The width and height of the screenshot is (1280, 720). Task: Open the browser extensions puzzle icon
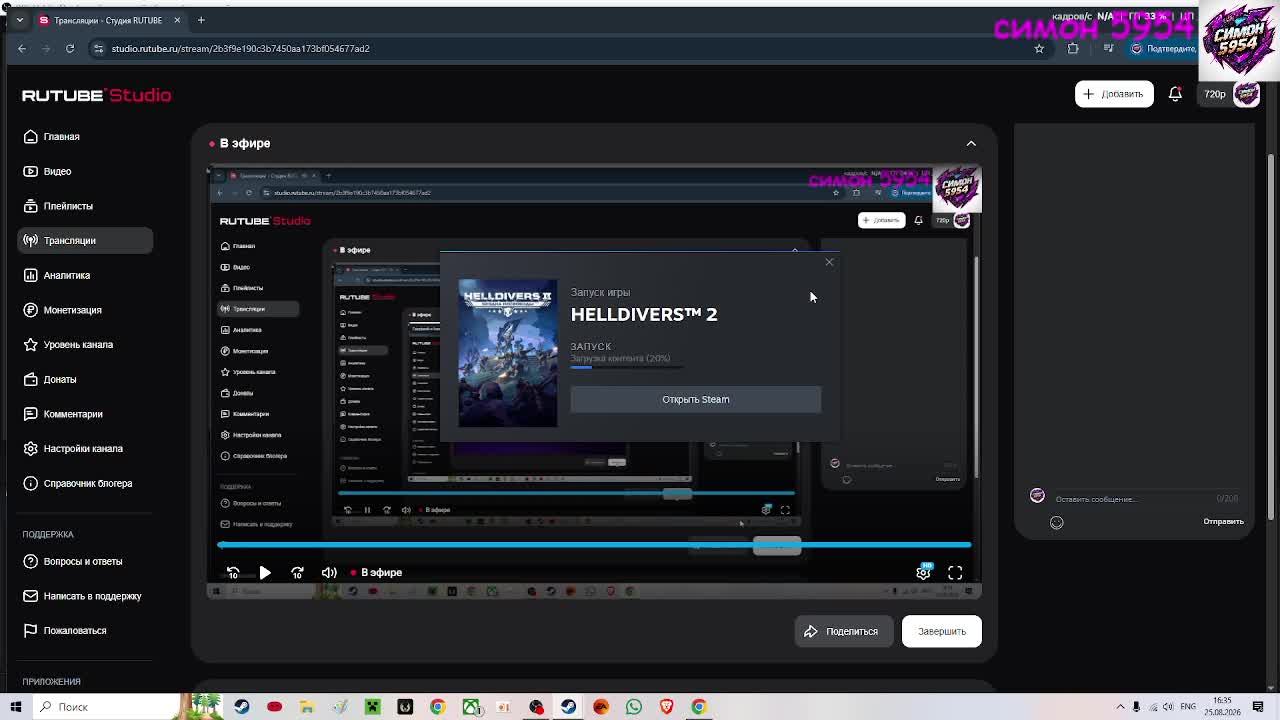[1073, 48]
